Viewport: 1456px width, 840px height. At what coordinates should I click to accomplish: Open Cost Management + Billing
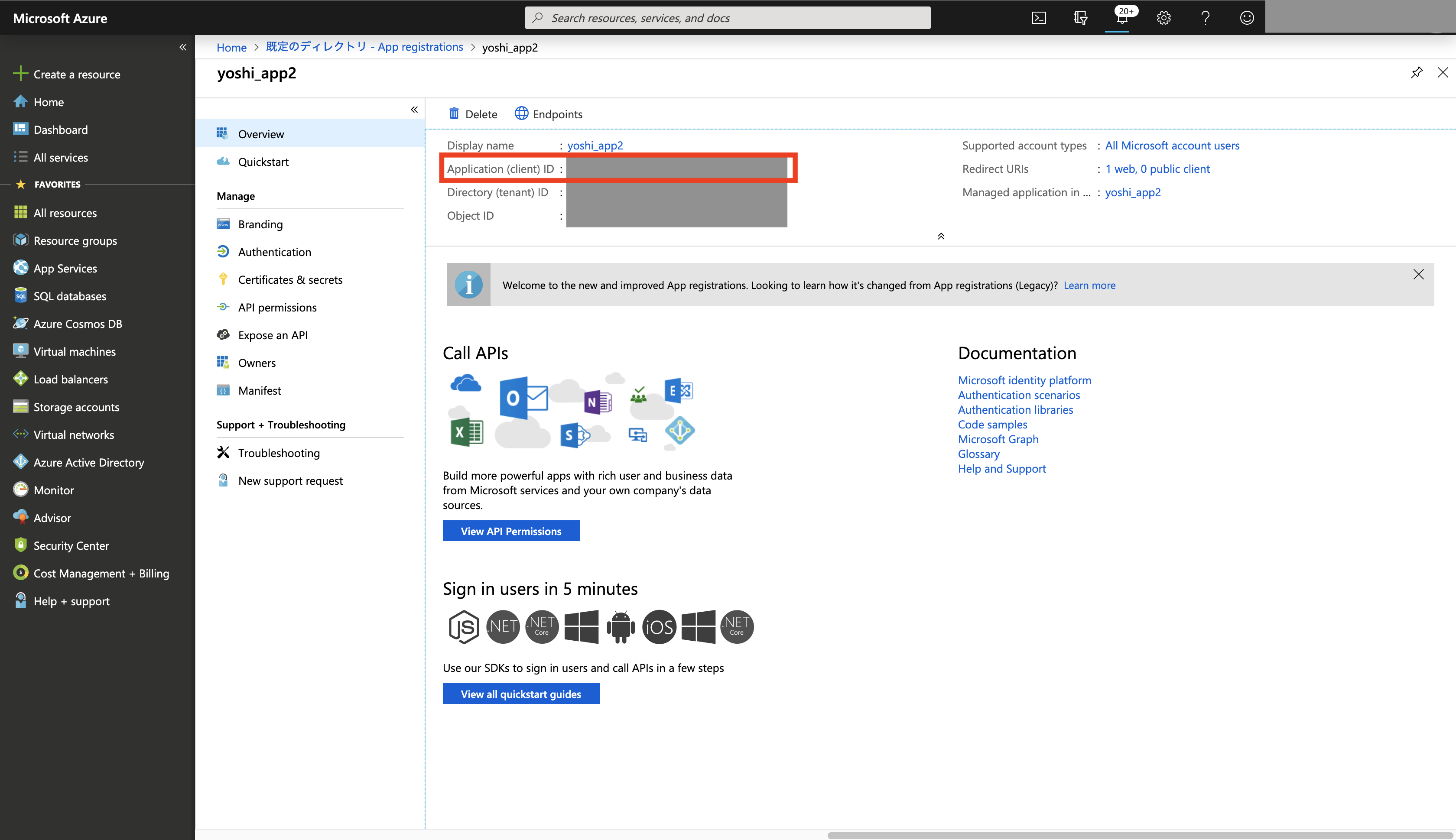[91, 573]
